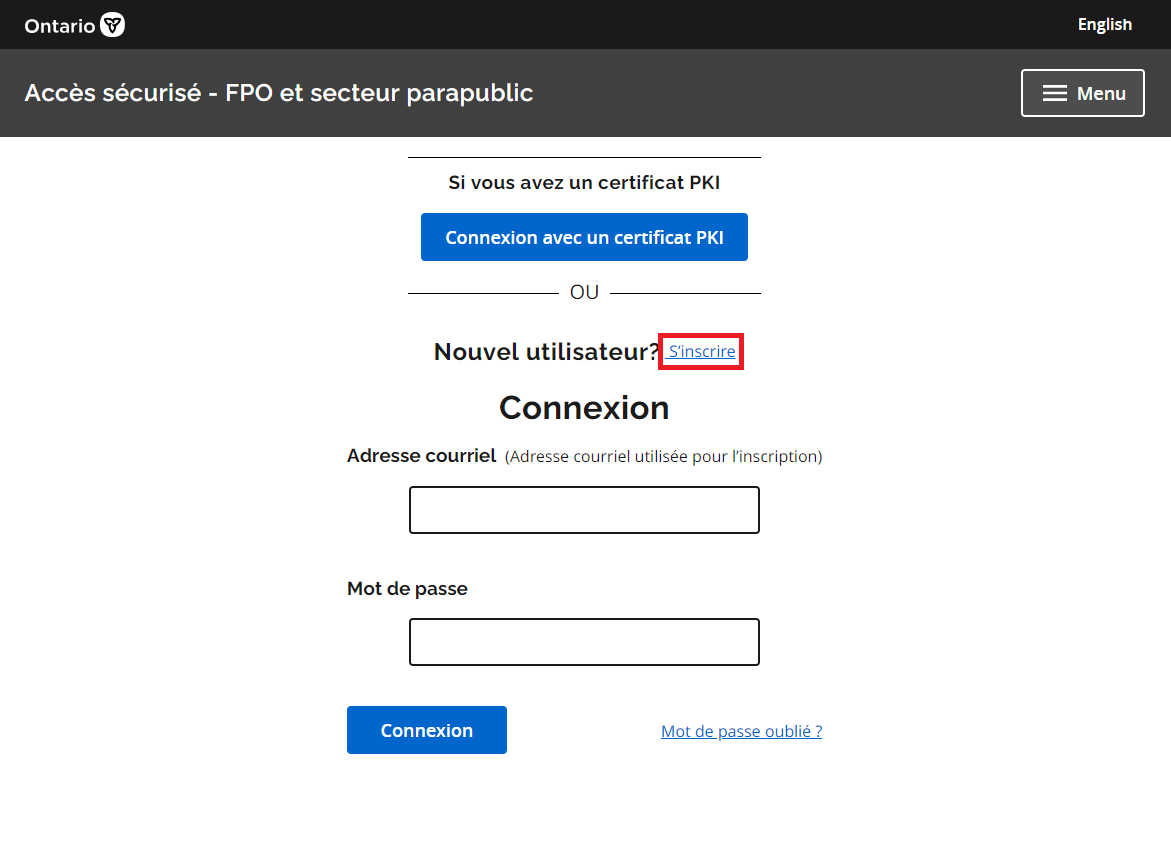The height and width of the screenshot is (850, 1171).
Task: Click Mot de passe oublié link
Action: click(x=741, y=731)
